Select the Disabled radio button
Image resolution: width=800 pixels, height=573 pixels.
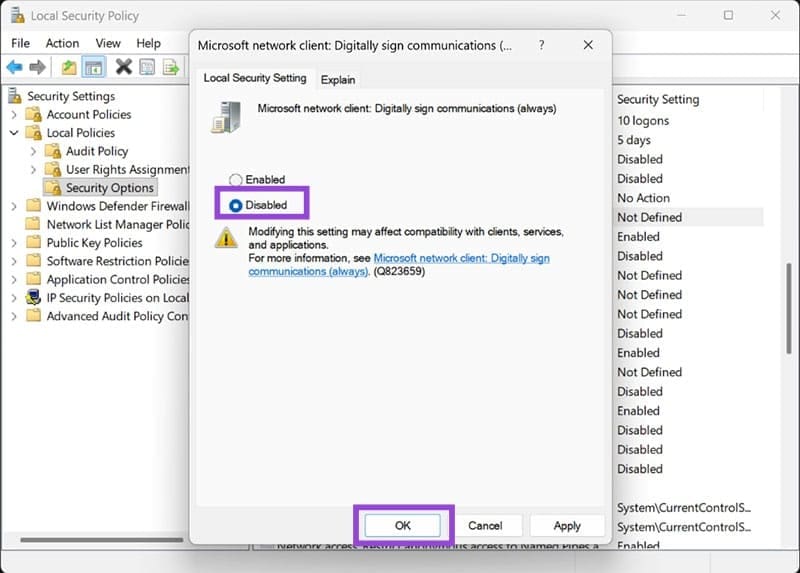coord(235,205)
